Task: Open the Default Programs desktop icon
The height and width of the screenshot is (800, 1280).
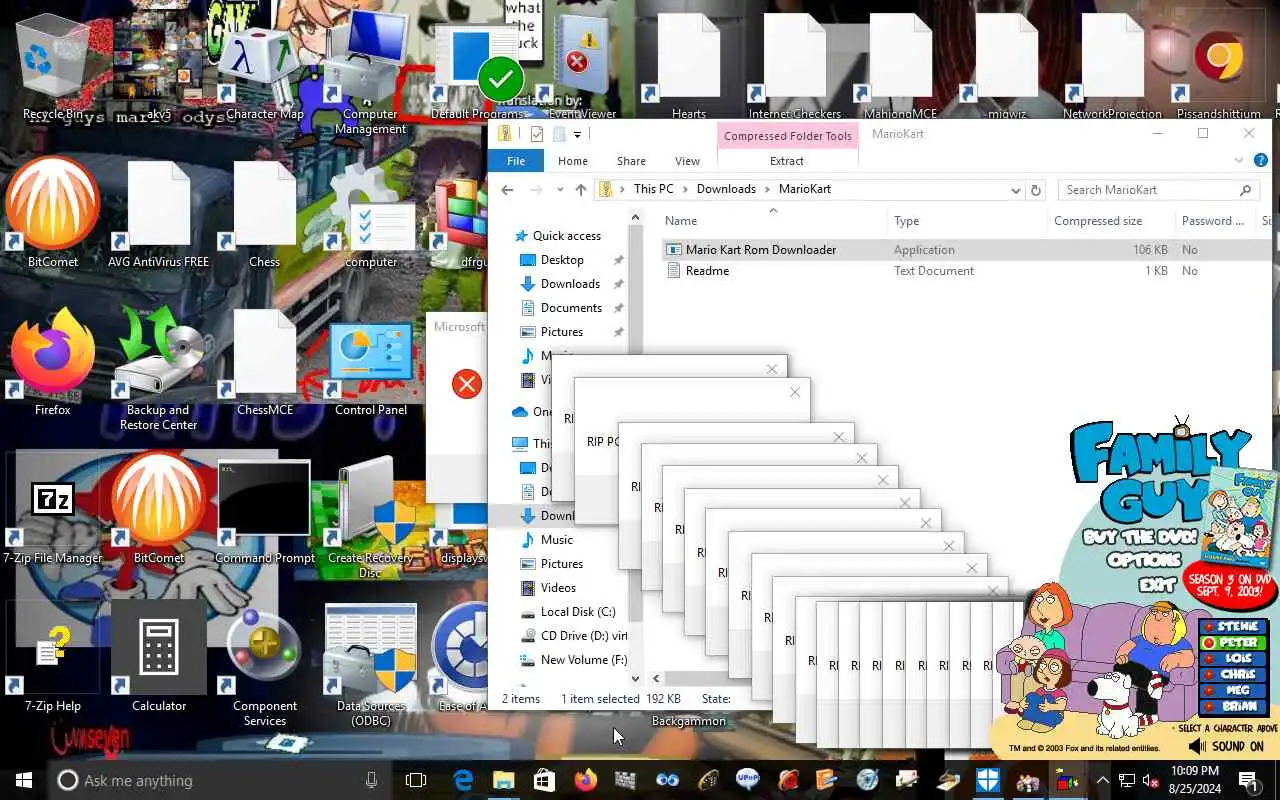Action: pyautogui.click(x=478, y=72)
